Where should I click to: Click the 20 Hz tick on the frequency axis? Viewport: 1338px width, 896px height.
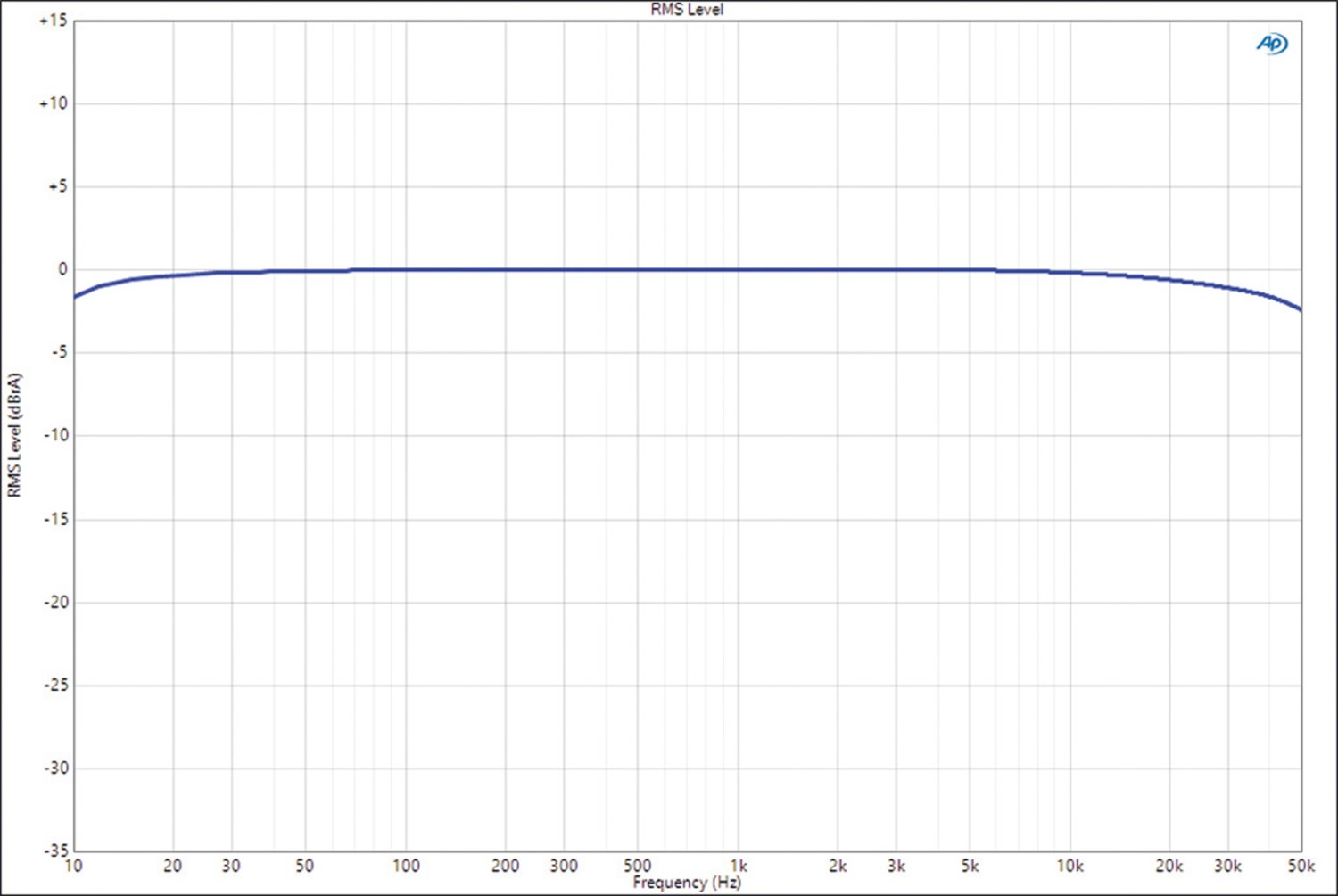coord(172,866)
